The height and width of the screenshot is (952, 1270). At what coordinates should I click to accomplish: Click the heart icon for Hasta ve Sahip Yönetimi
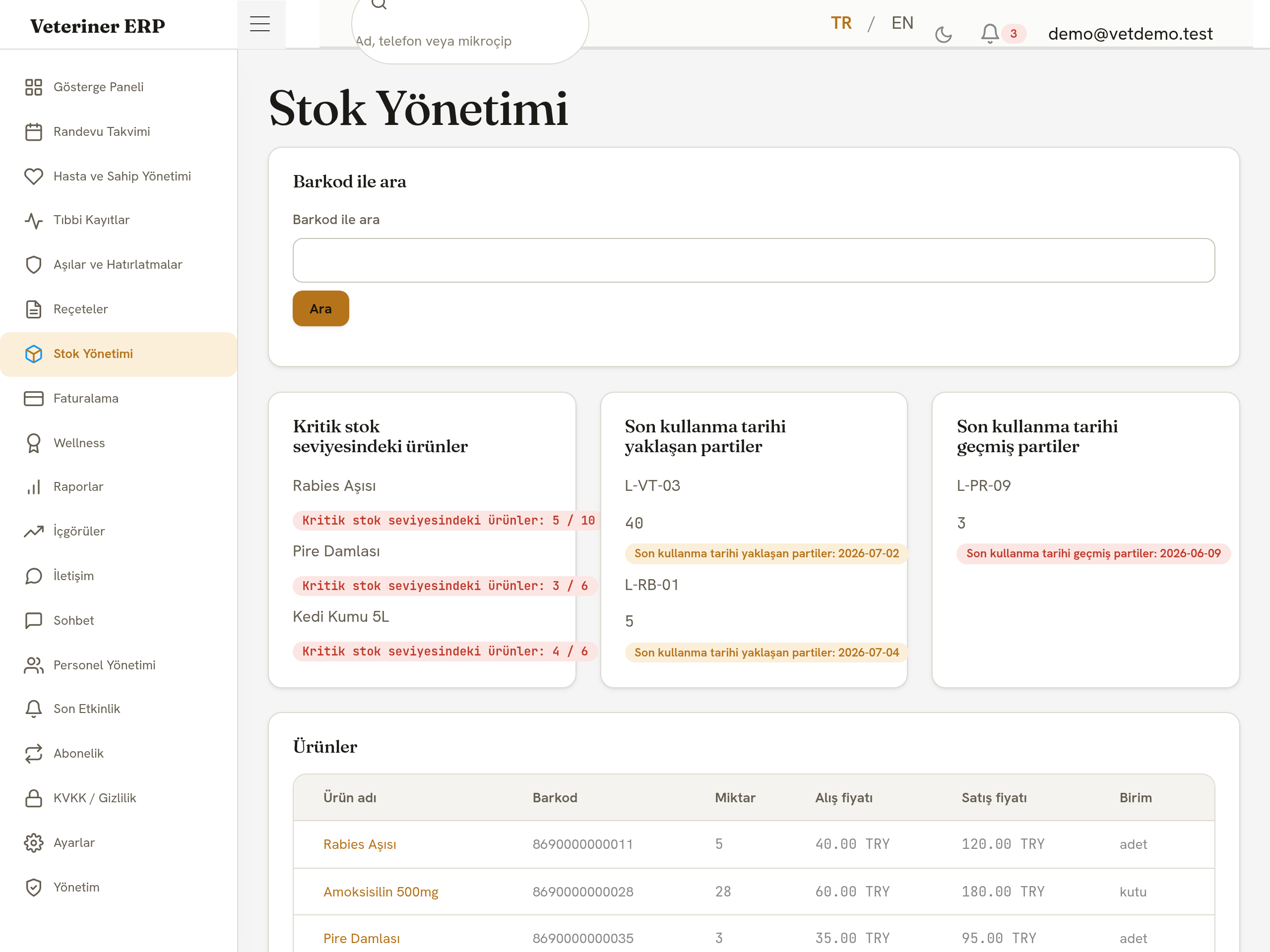point(33,176)
